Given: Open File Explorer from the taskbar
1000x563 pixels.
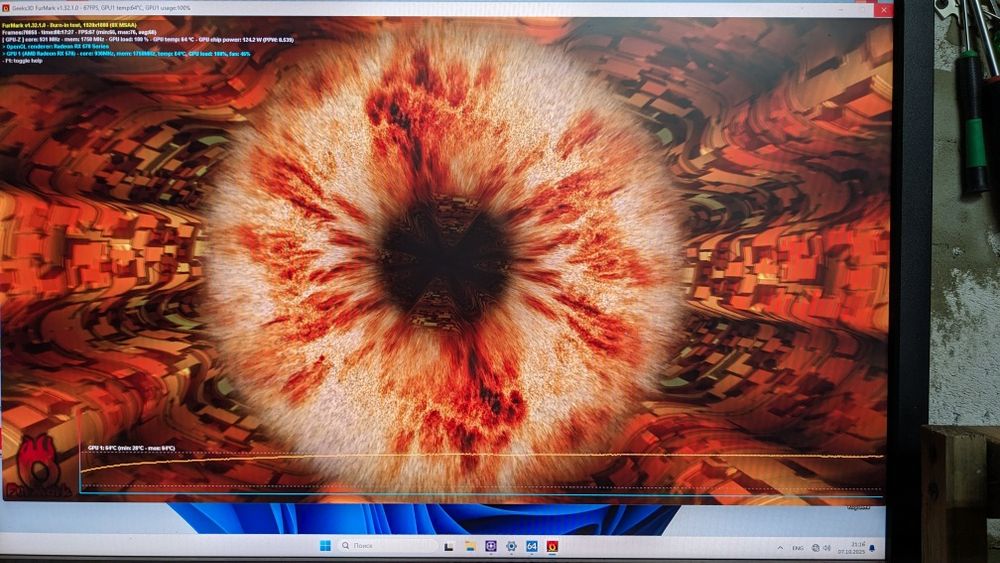Looking at the screenshot, I should [470, 546].
